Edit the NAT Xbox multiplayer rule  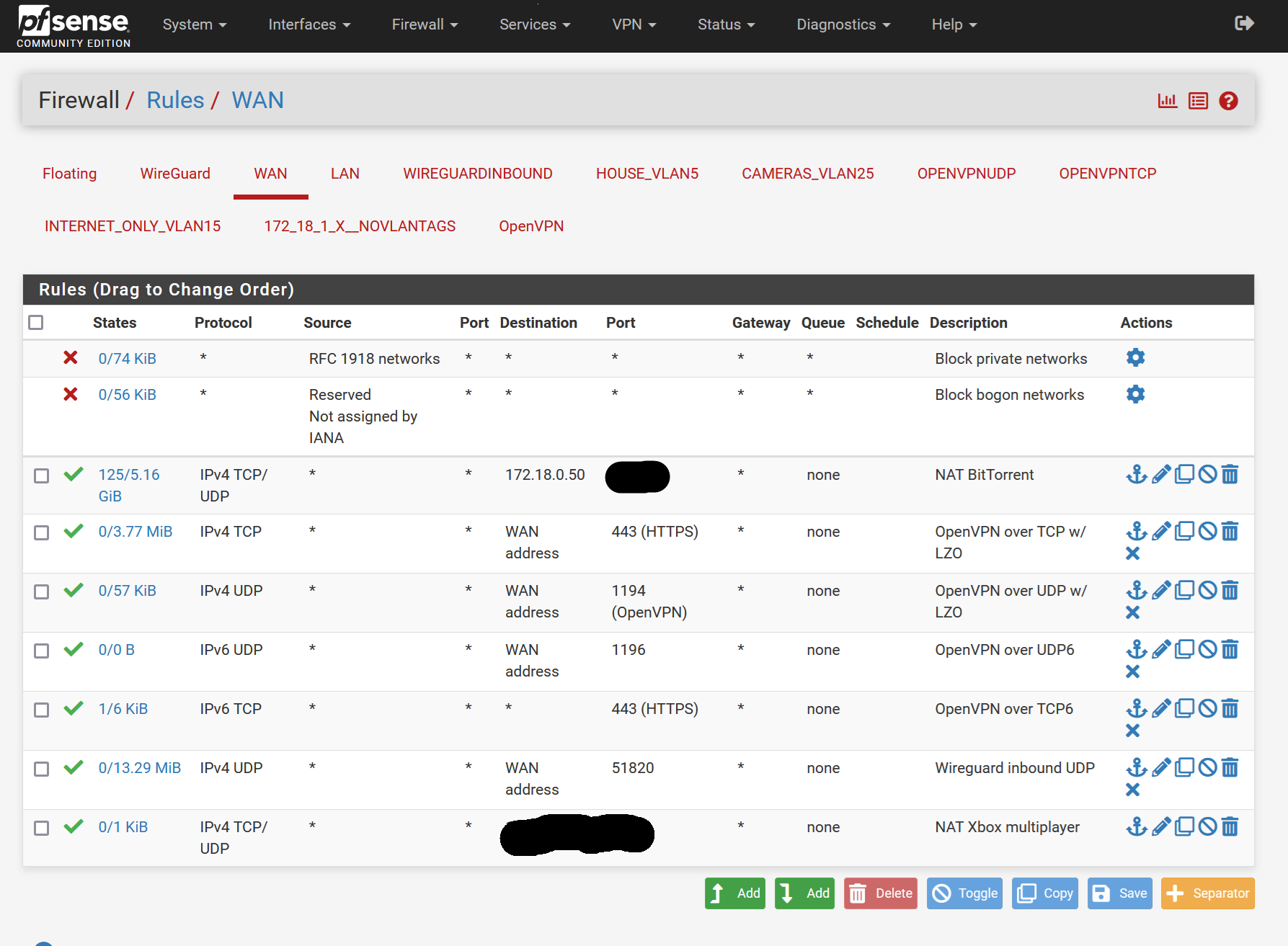point(1161,826)
